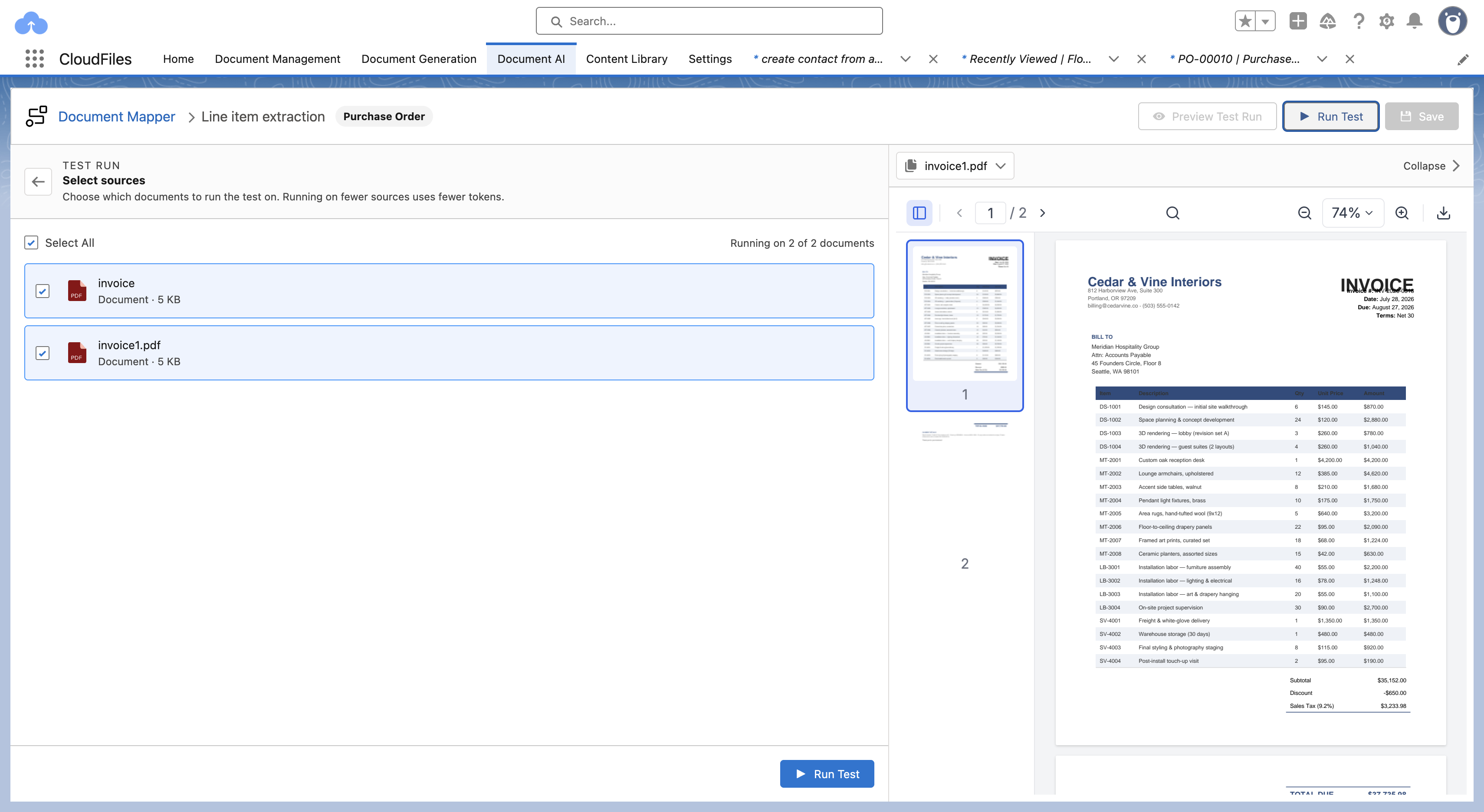Click the Document Mapper flow icon

coord(36,116)
